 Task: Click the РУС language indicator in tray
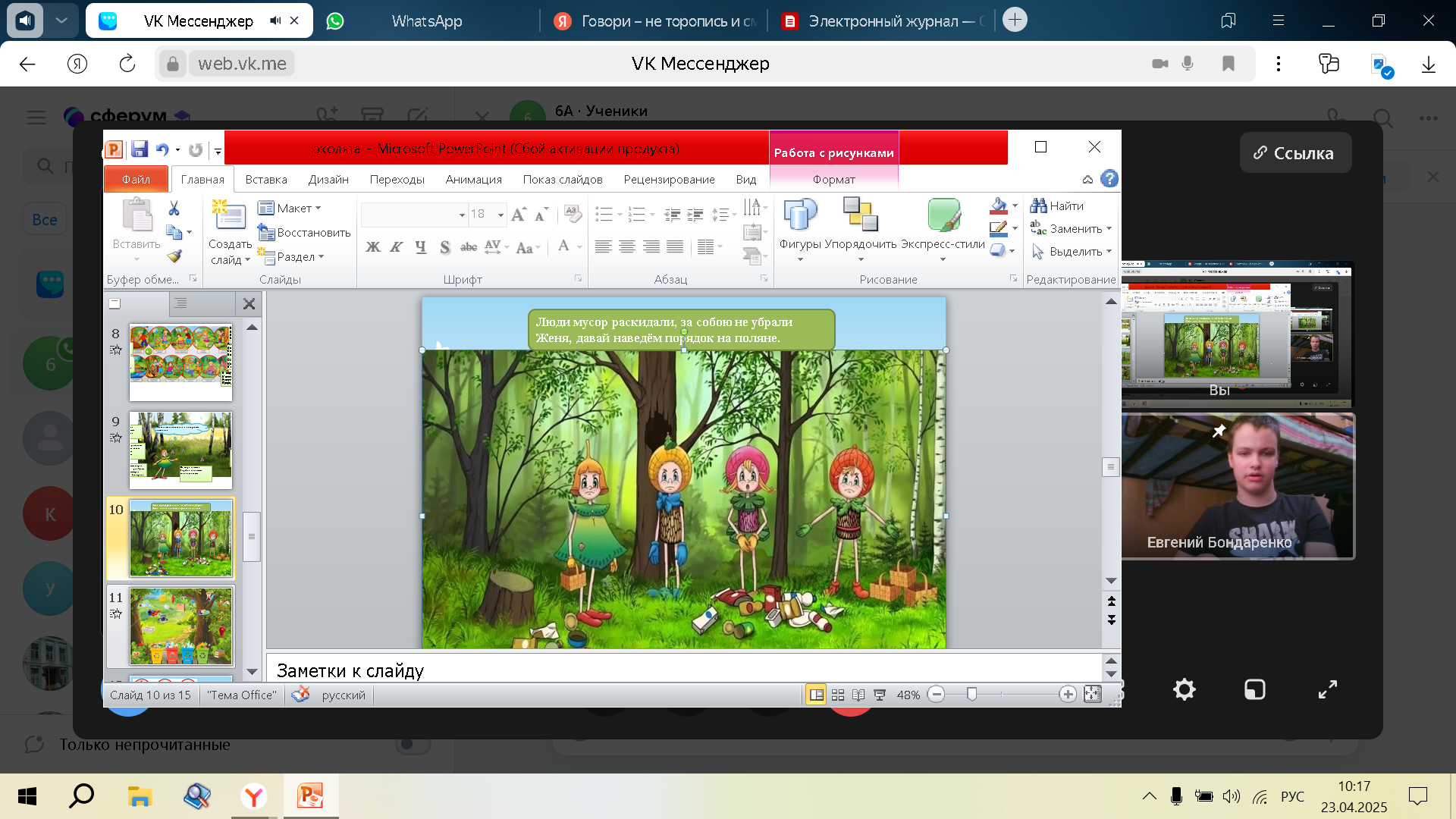(x=1292, y=796)
